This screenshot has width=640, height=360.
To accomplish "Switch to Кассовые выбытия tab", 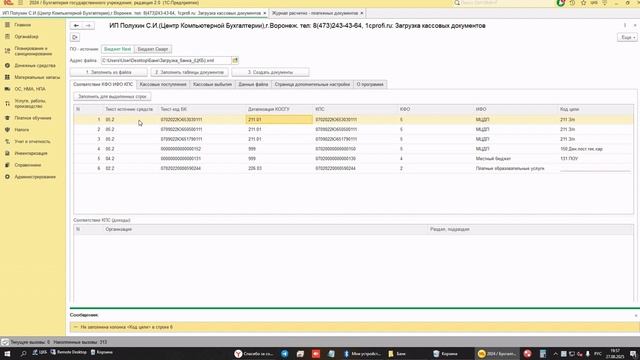I will [212, 84].
